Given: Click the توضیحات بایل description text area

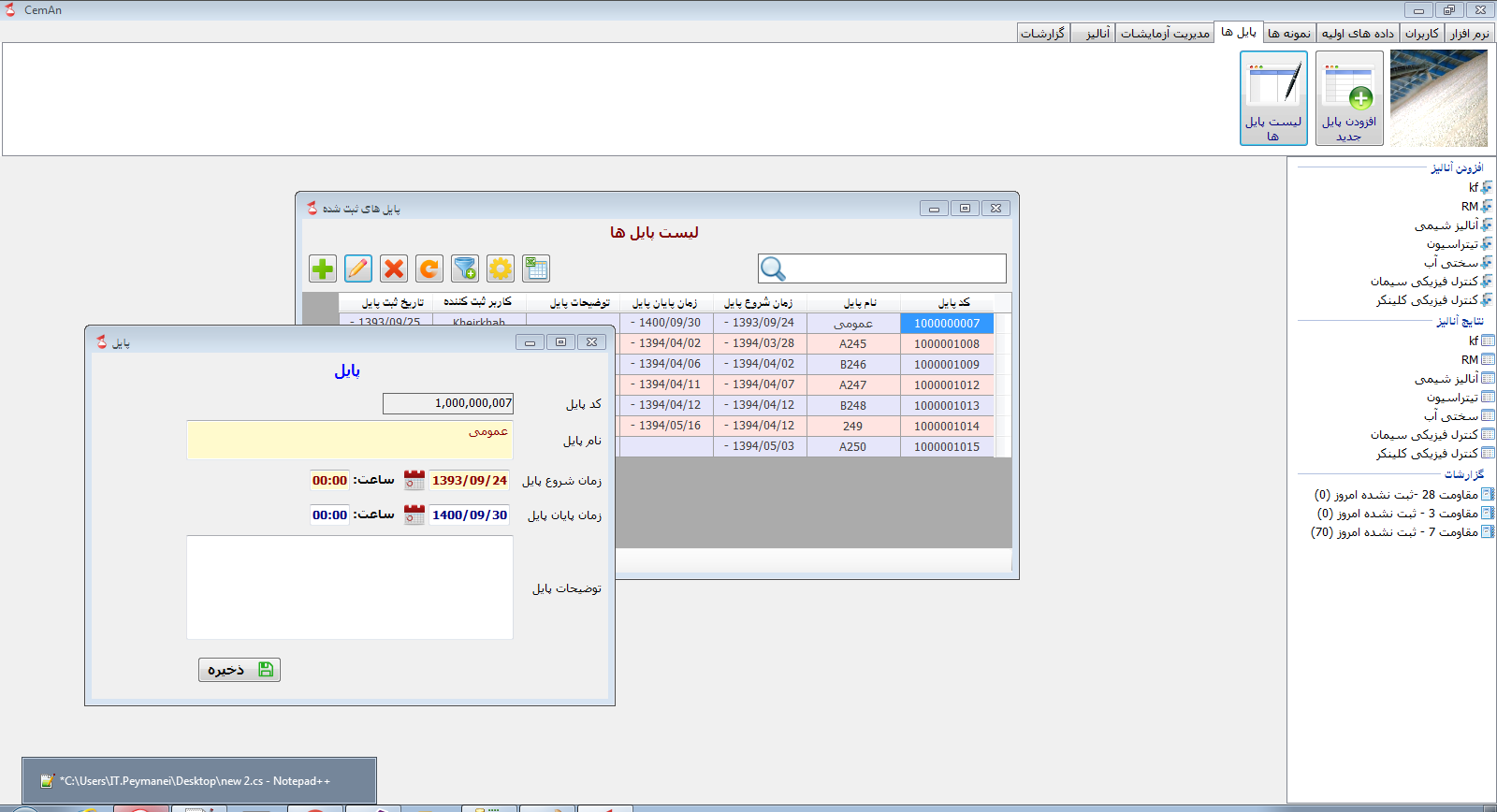Looking at the screenshot, I should (x=350, y=587).
